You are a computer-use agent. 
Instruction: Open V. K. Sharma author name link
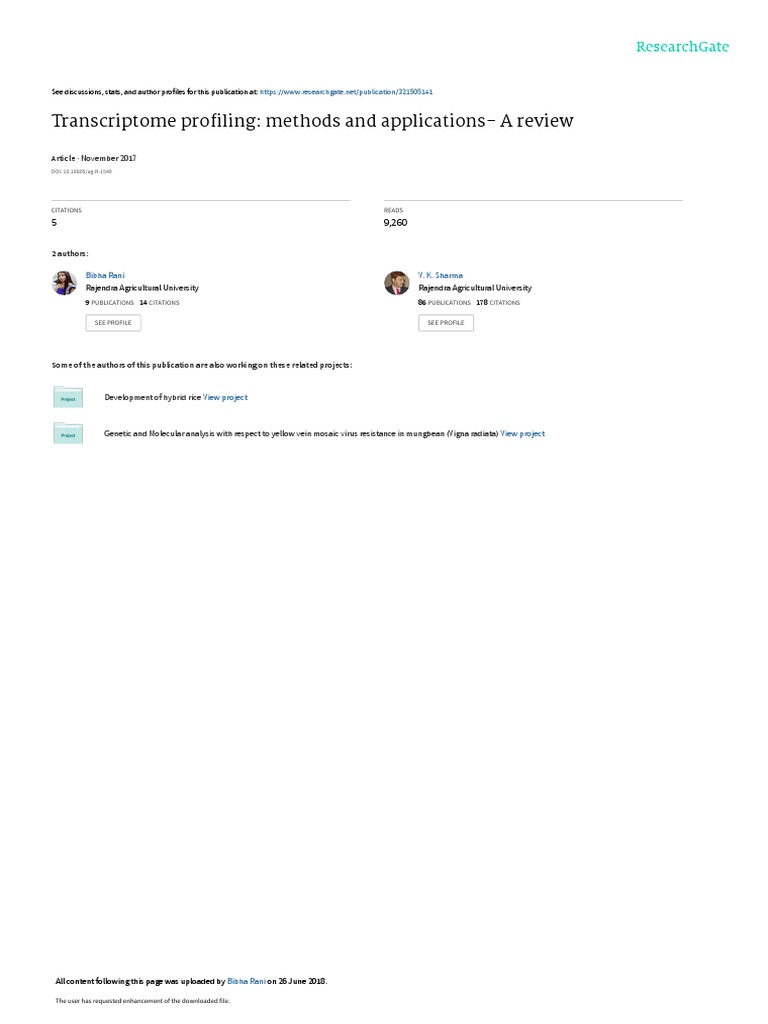[x=440, y=275]
